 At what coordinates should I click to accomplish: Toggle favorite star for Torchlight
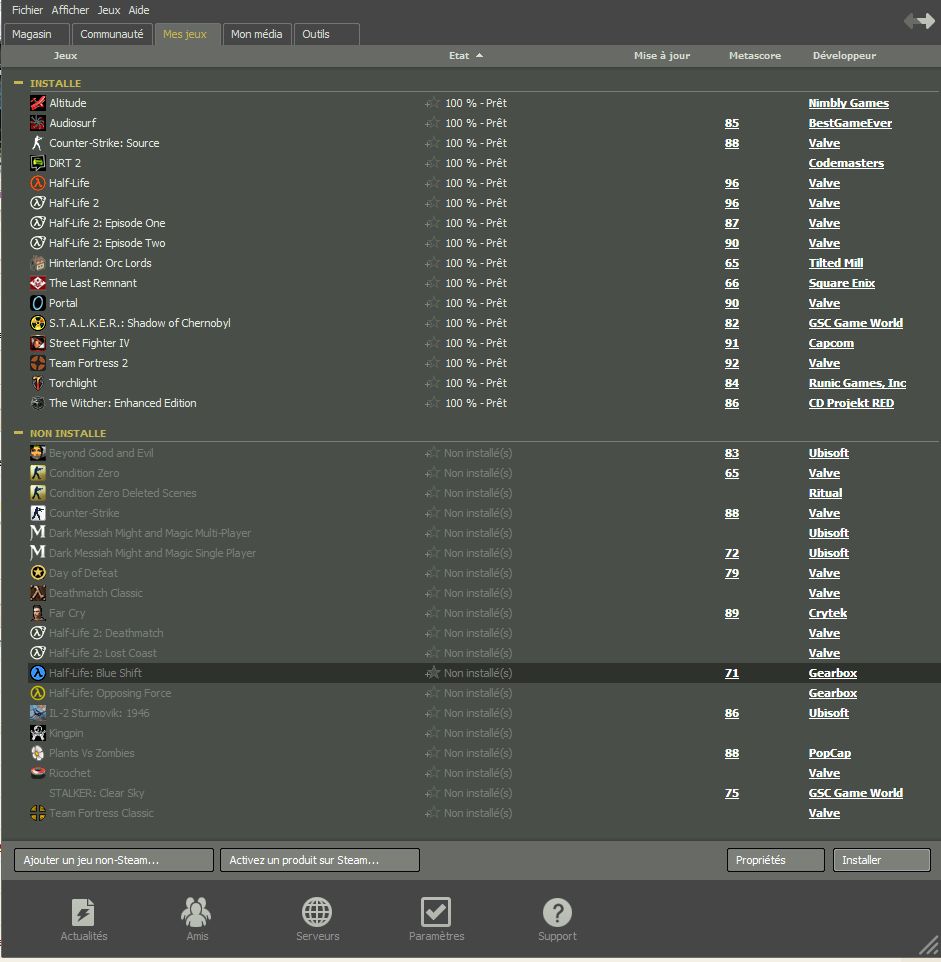(432, 383)
